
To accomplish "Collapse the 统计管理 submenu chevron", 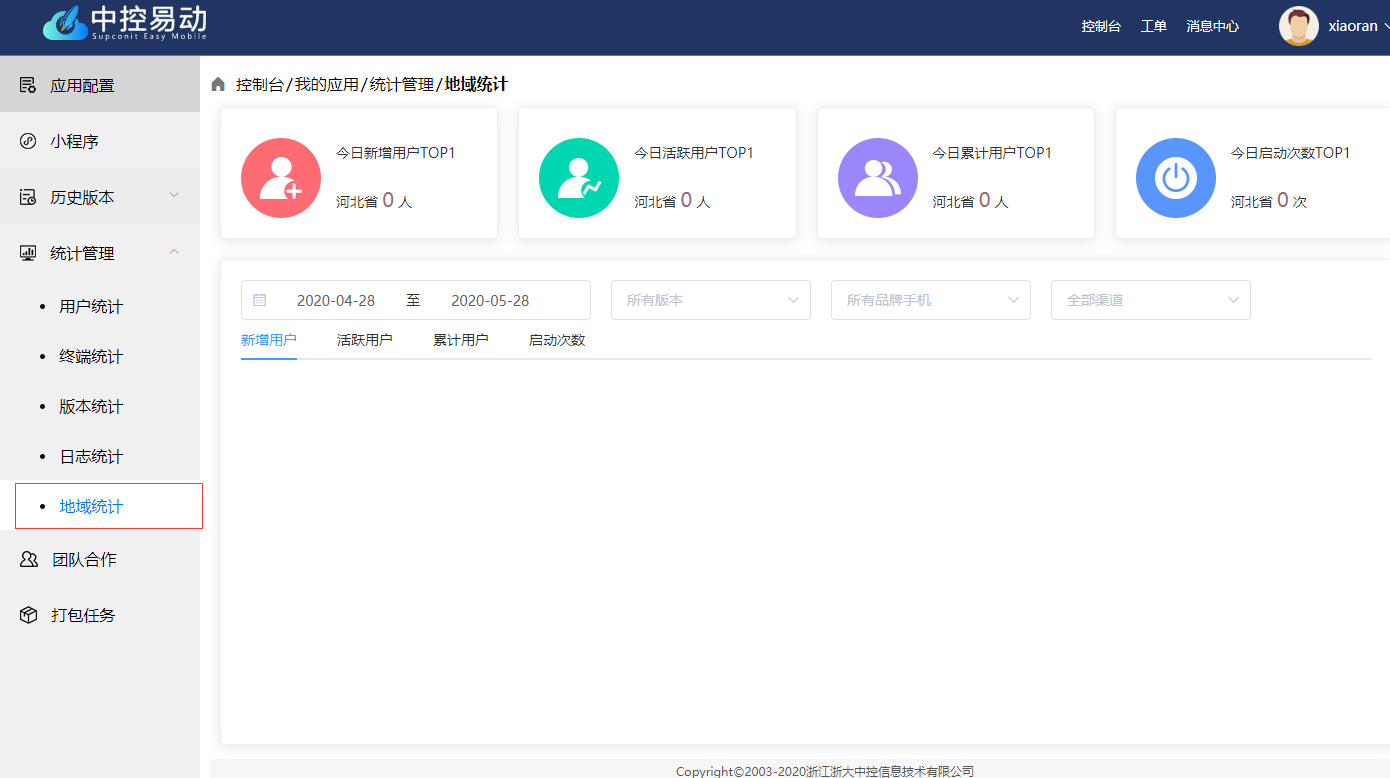I will [x=174, y=252].
